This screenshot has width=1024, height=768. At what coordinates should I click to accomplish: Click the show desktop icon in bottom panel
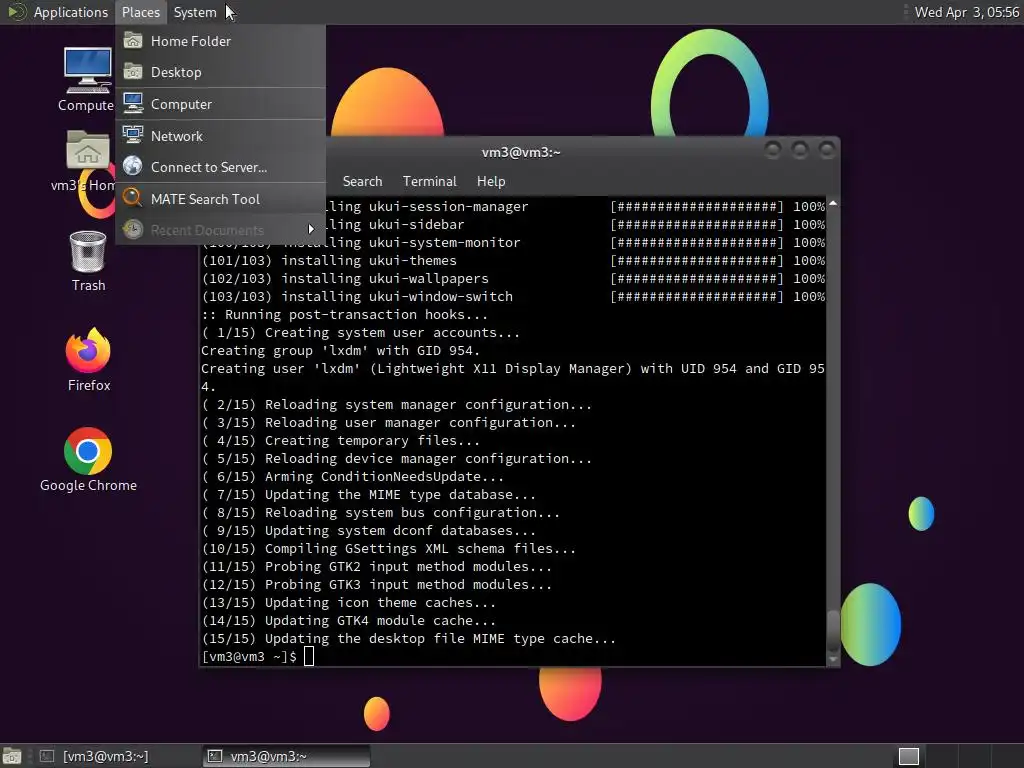click(12, 756)
